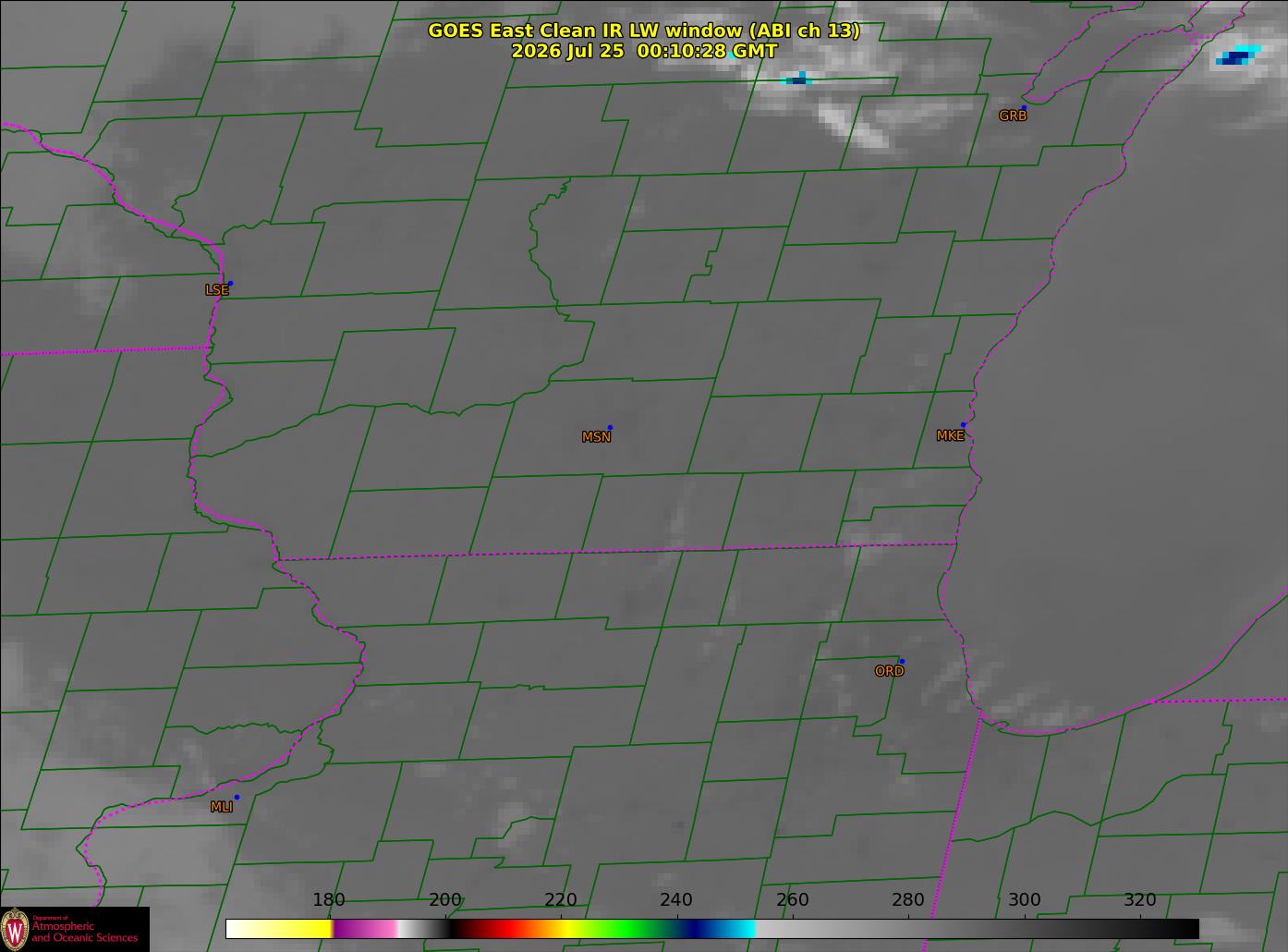Click the magenta section of the colorbar
The image size is (1288, 952).
[365, 928]
